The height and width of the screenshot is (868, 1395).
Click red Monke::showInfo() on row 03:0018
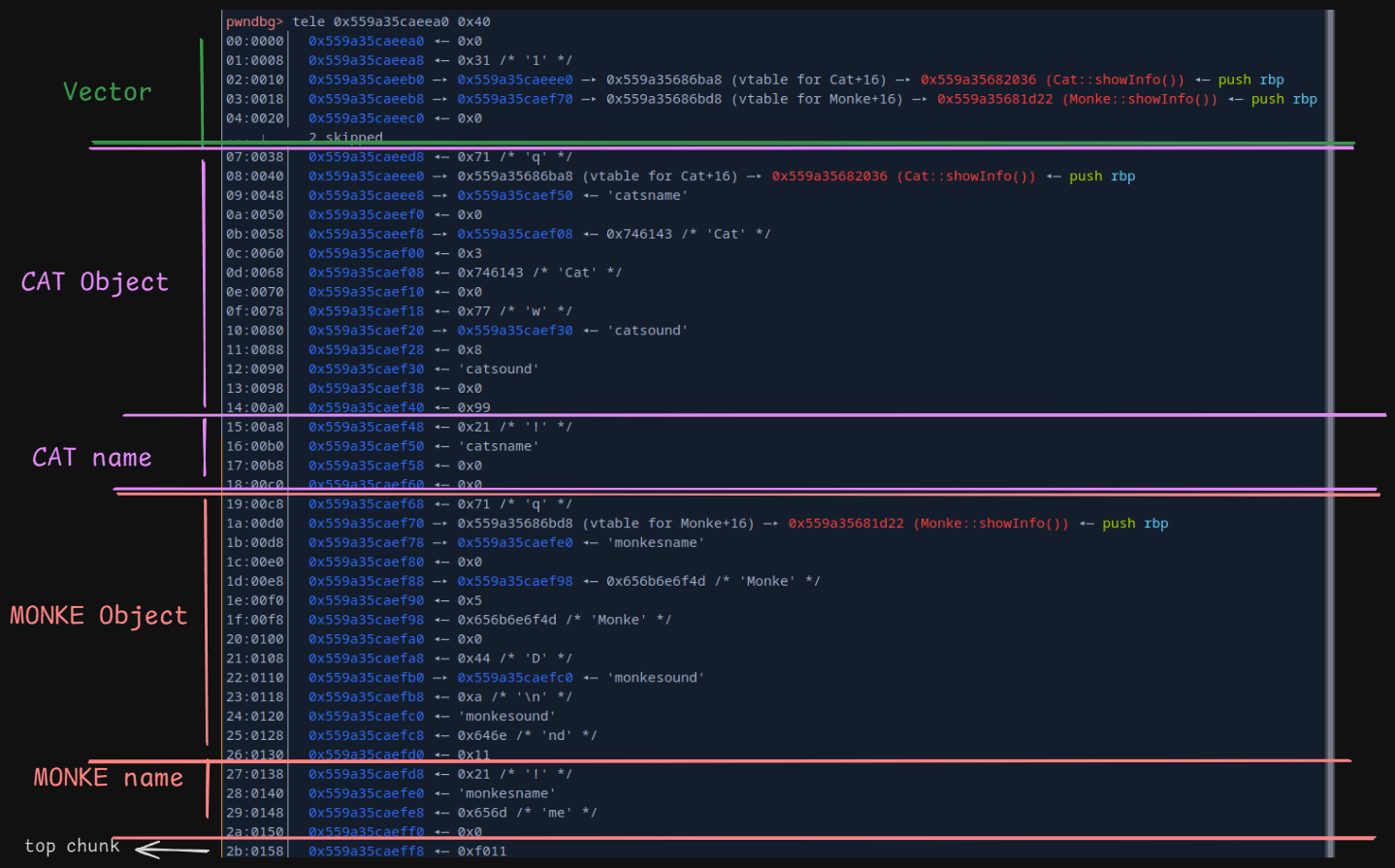[1077, 99]
